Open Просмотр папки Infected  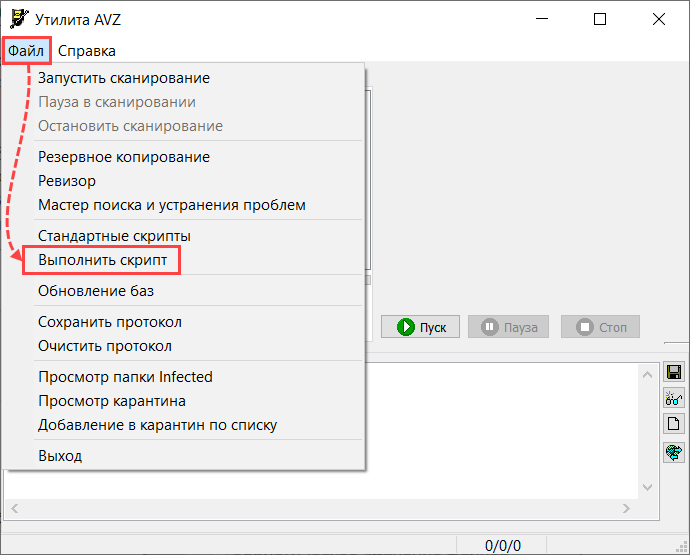click(x=185, y=377)
